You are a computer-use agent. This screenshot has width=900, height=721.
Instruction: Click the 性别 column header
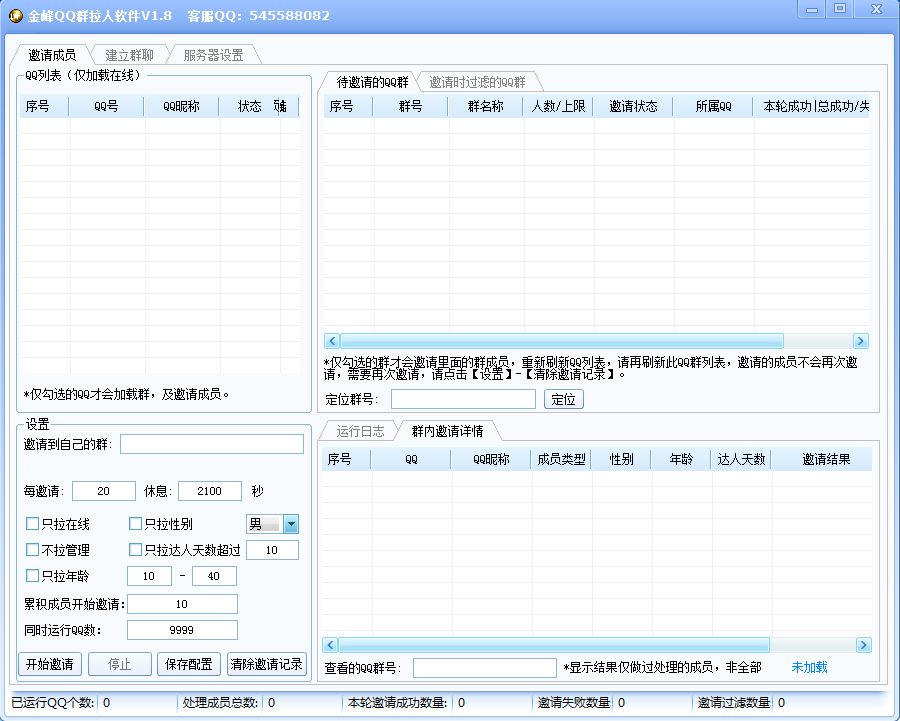tap(622, 459)
